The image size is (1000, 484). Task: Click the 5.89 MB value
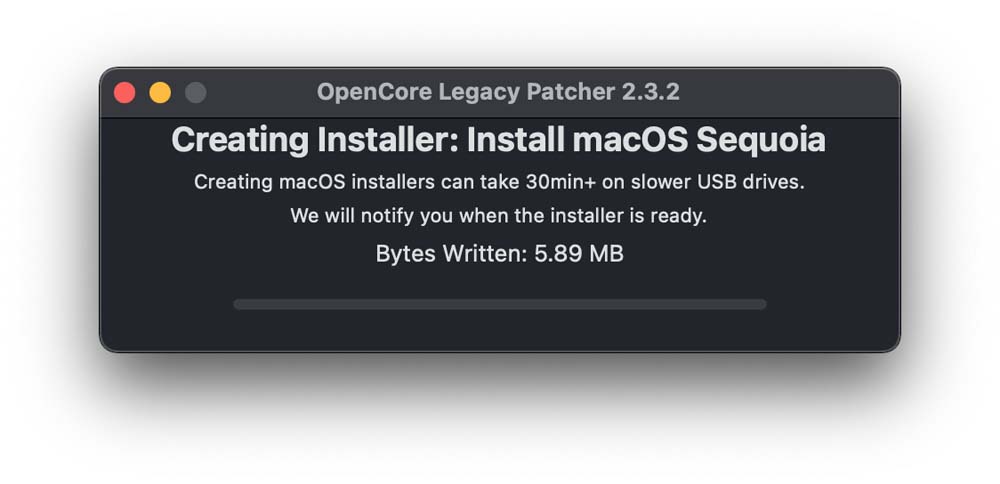point(579,254)
